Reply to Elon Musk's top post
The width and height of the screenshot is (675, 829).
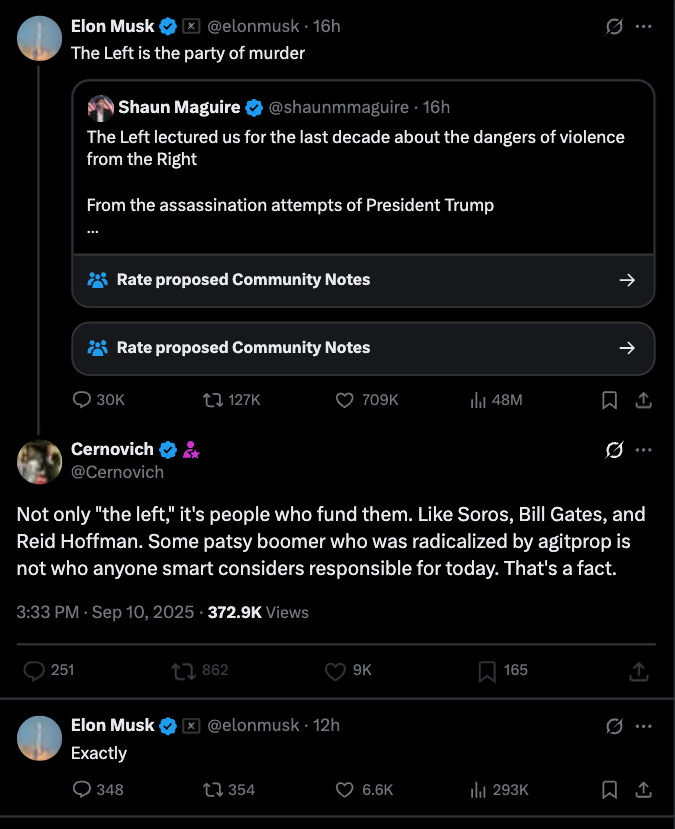coord(83,399)
